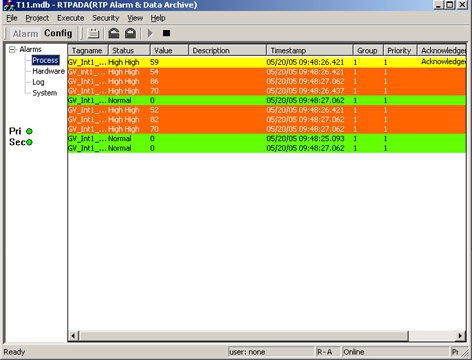Maximize the RTPADA window
This screenshot has width=472, height=360.
point(450,5)
